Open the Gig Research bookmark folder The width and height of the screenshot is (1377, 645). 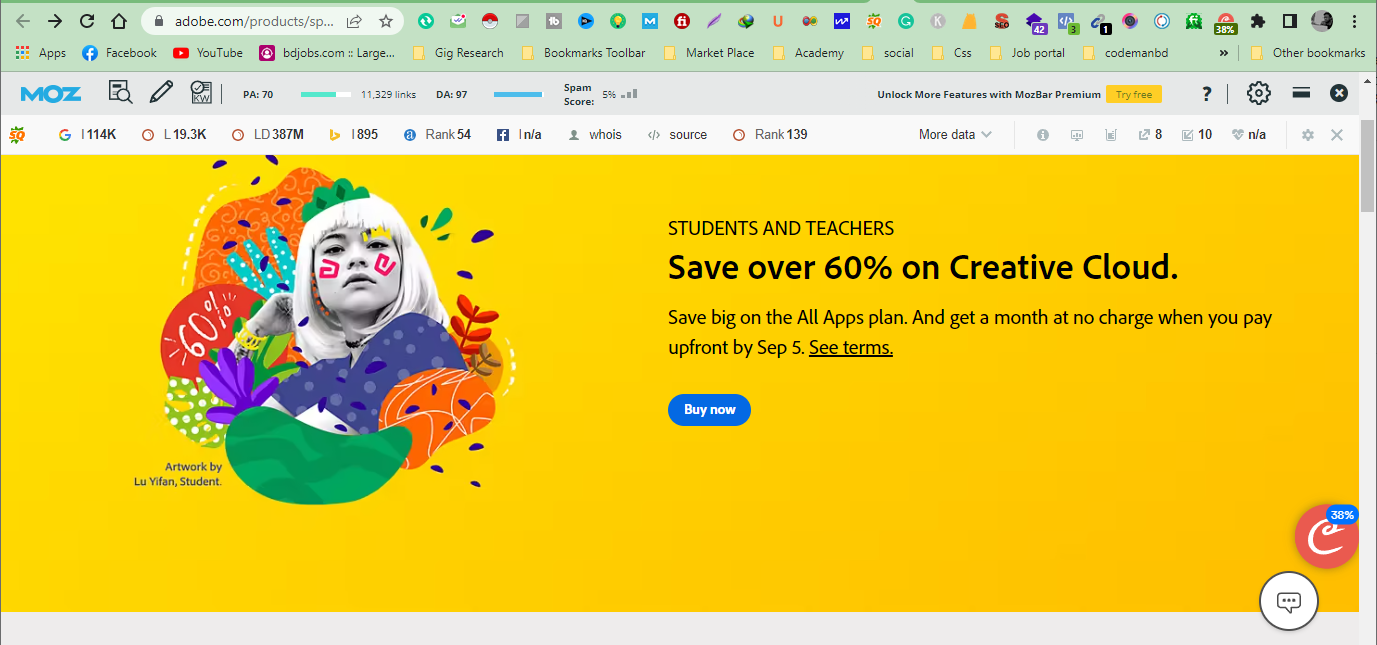[x=468, y=52]
